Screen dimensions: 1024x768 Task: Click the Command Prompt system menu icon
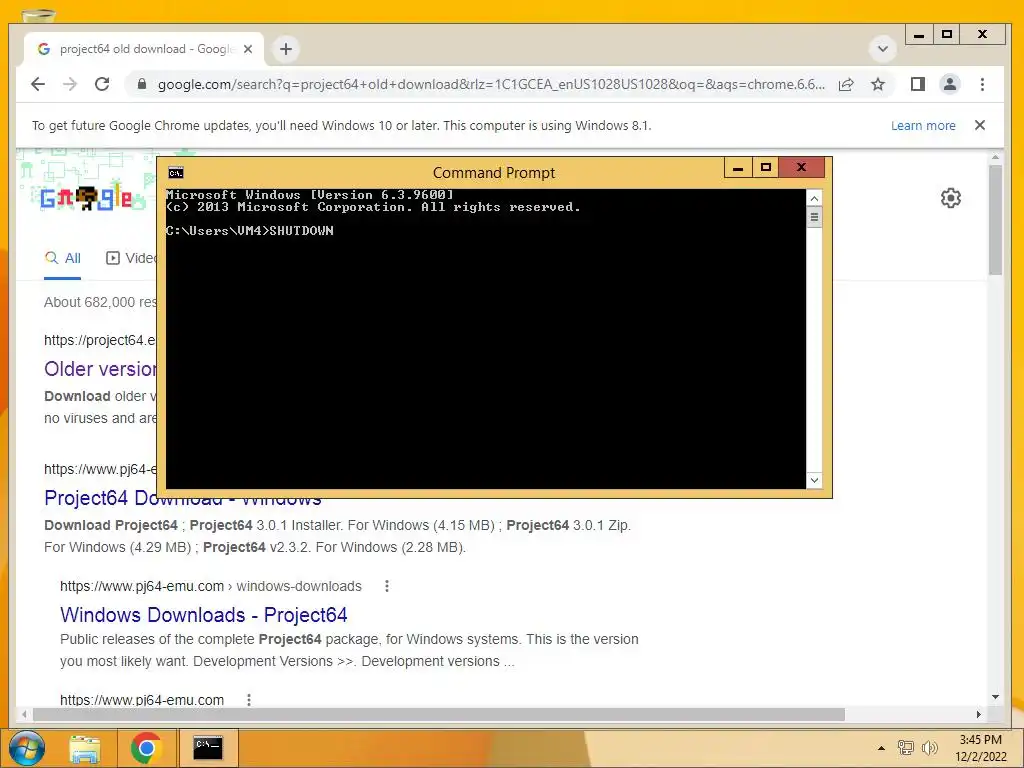(x=176, y=172)
